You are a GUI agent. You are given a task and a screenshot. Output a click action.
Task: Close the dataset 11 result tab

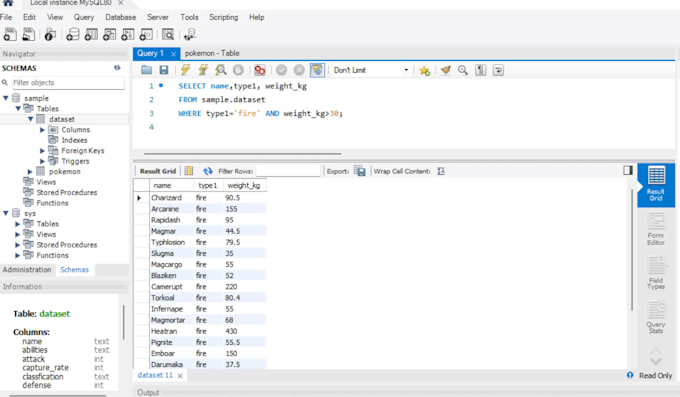(x=180, y=376)
